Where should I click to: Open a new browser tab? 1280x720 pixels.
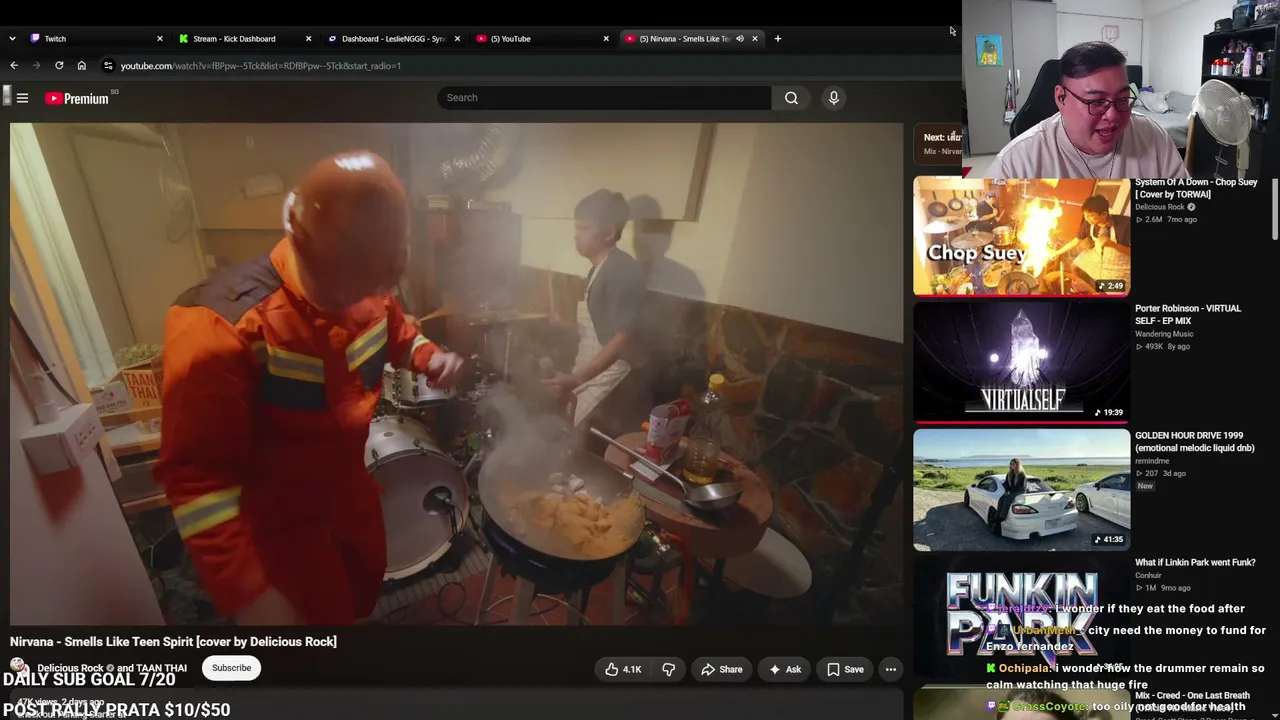pyautogui.click(x=777, y=39)
